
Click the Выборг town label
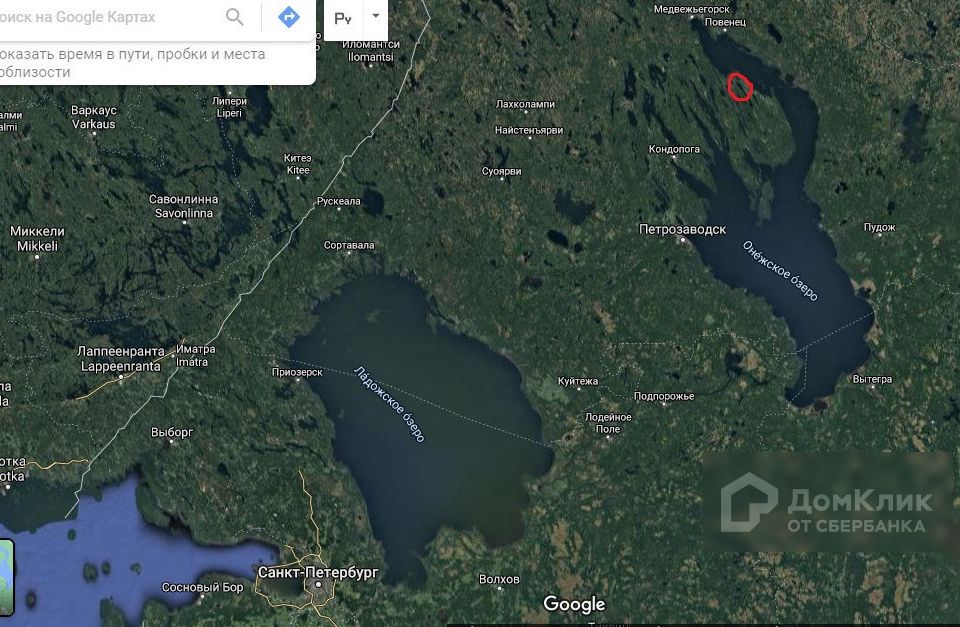click(x=172, y=432)
